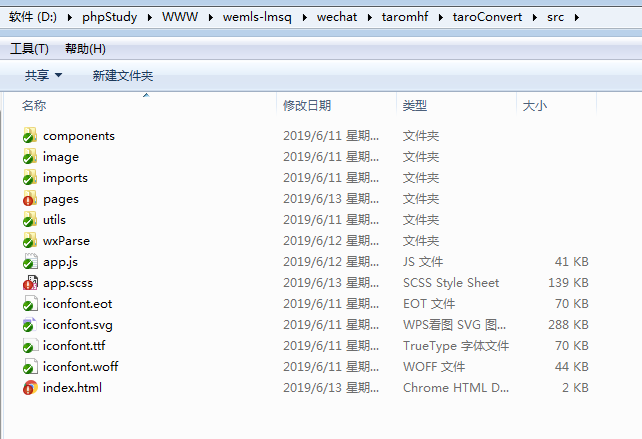The image size is (642, 439).
Task: Select the components folder name
Action: click(x=79, y=136)
